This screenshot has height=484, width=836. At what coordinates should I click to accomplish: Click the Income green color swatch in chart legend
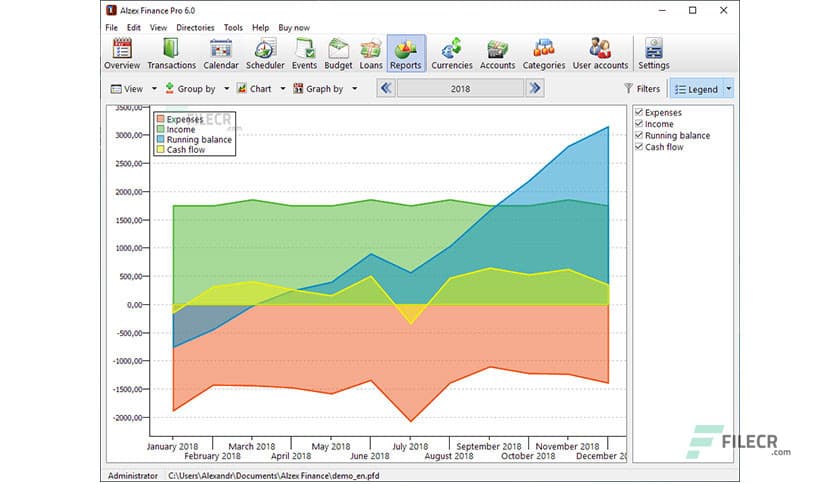[160, 130]
